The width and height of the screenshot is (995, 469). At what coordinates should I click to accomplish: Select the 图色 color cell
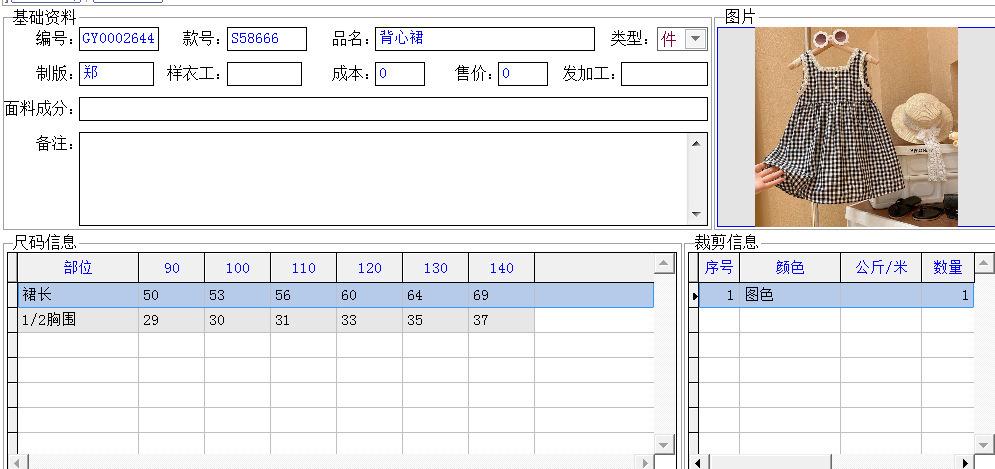790,295
